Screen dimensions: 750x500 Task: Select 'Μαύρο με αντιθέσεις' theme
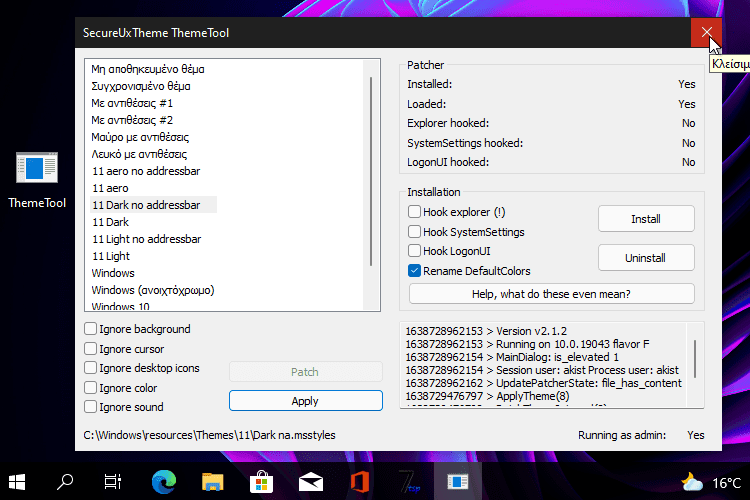[140, 137]
